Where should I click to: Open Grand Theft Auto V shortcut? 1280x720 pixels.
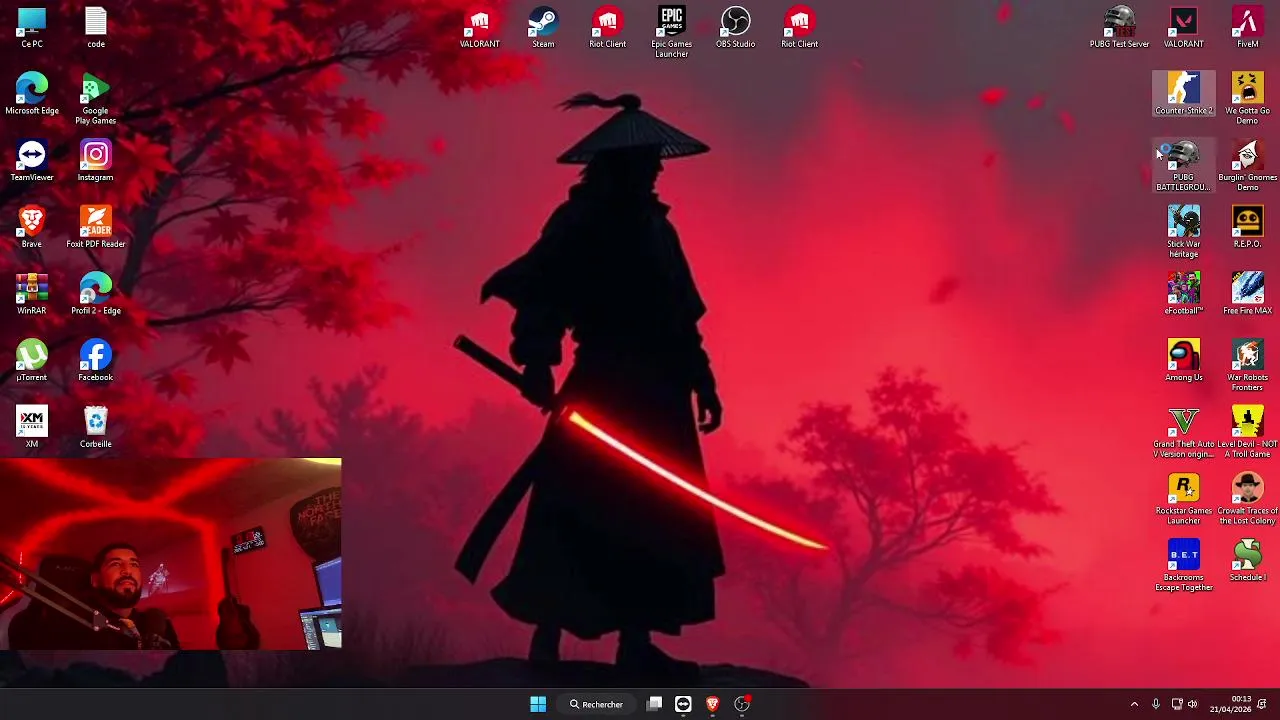(1184, 433)
